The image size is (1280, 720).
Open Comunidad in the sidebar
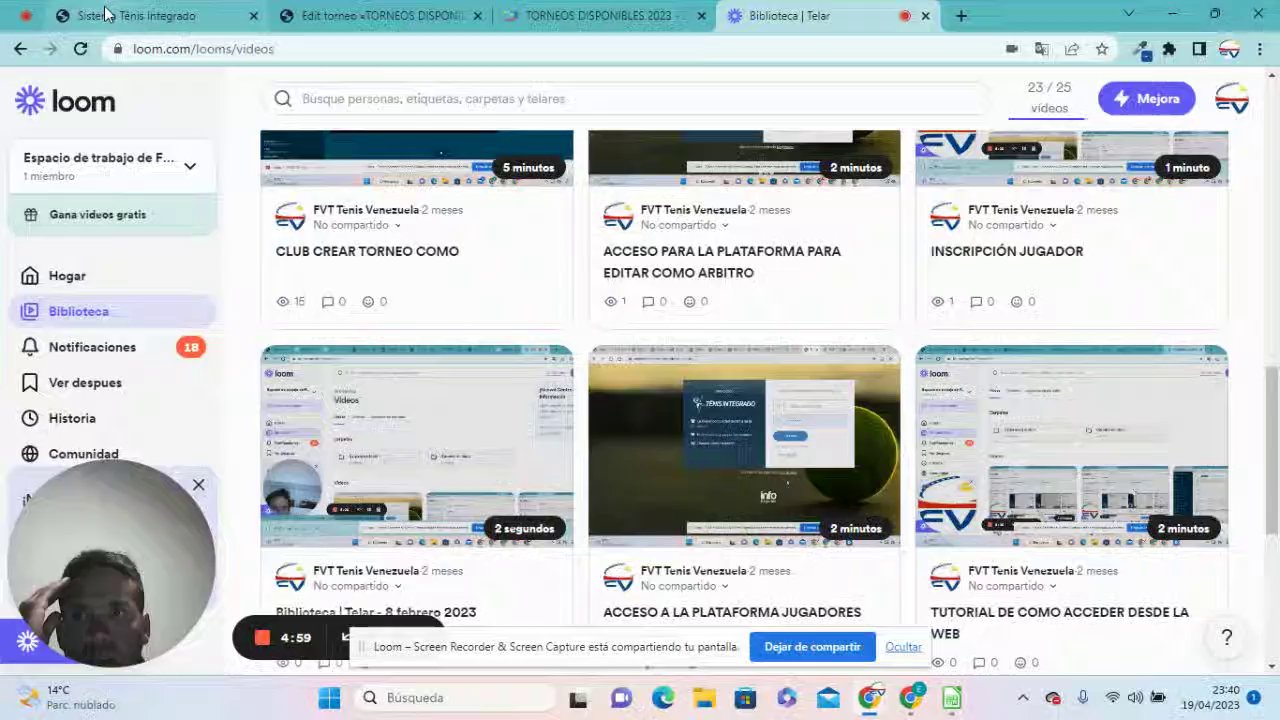[83, 454]
